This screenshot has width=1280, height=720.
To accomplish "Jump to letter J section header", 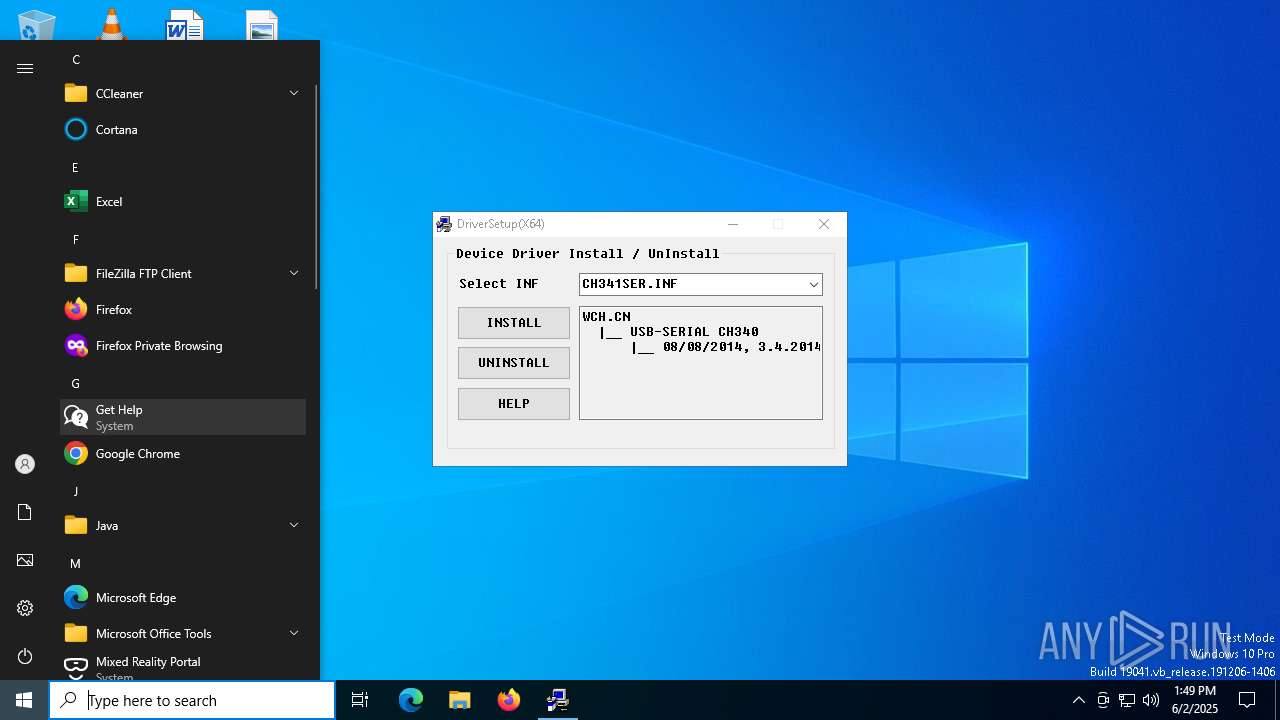I will click(75, 492).
